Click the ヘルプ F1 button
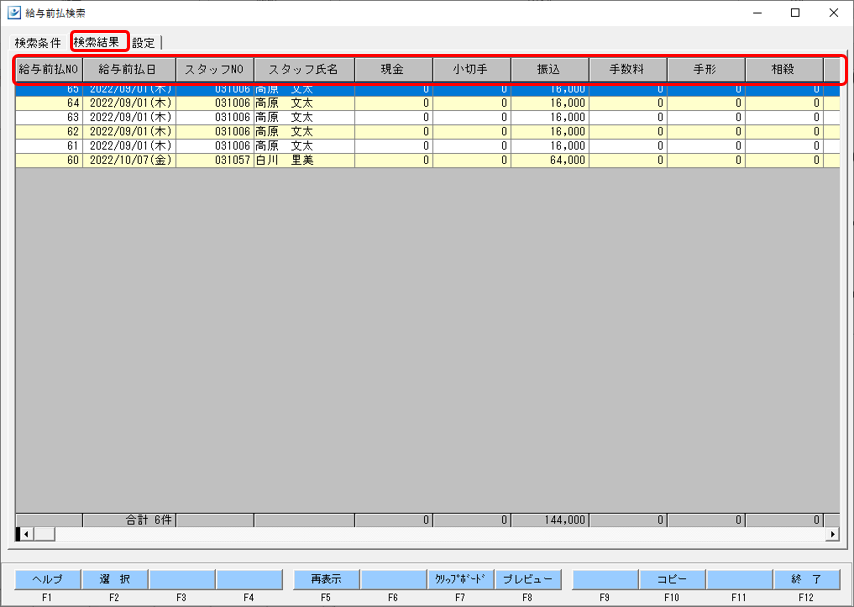The image size is (854, 607). point(47,579)
